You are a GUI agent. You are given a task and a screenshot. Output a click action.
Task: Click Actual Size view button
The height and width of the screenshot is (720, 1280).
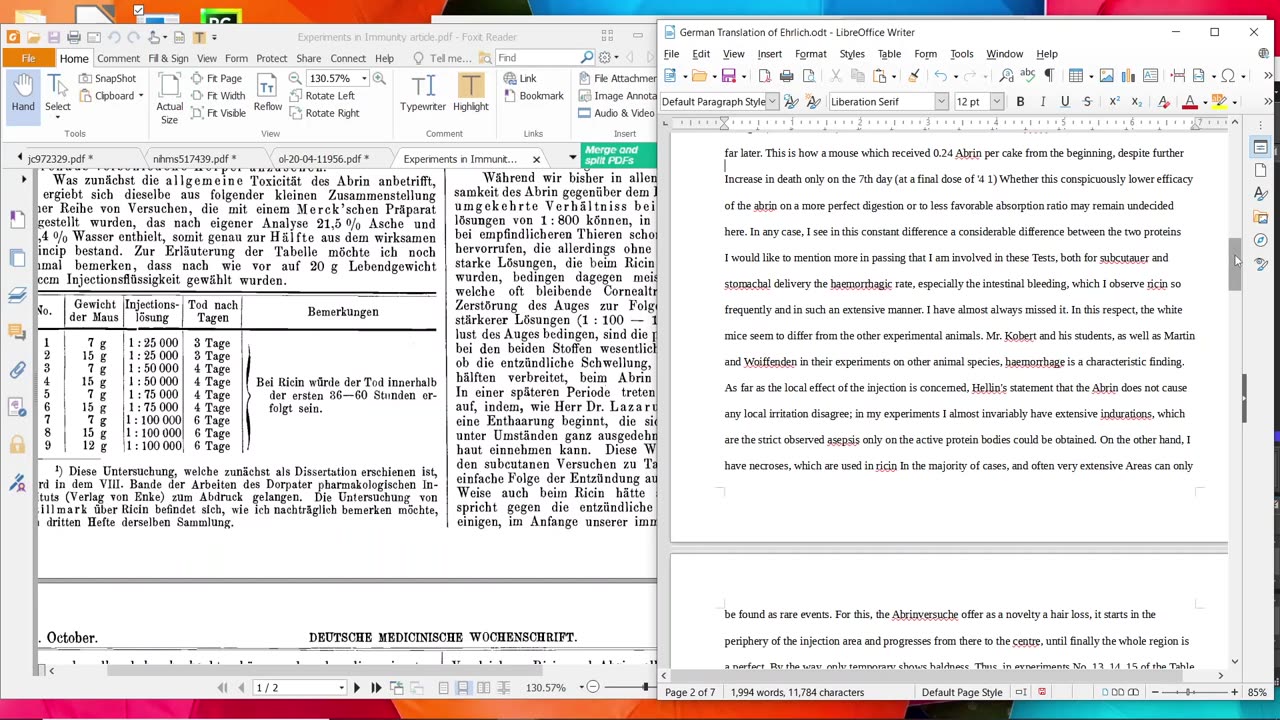[169, 99]
